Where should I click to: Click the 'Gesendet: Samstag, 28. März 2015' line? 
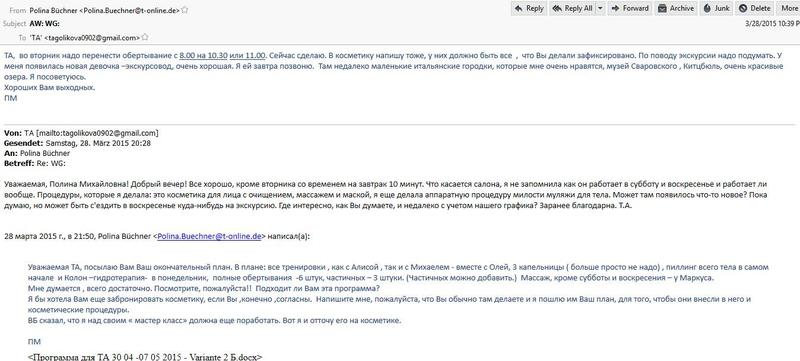[77, 143]
